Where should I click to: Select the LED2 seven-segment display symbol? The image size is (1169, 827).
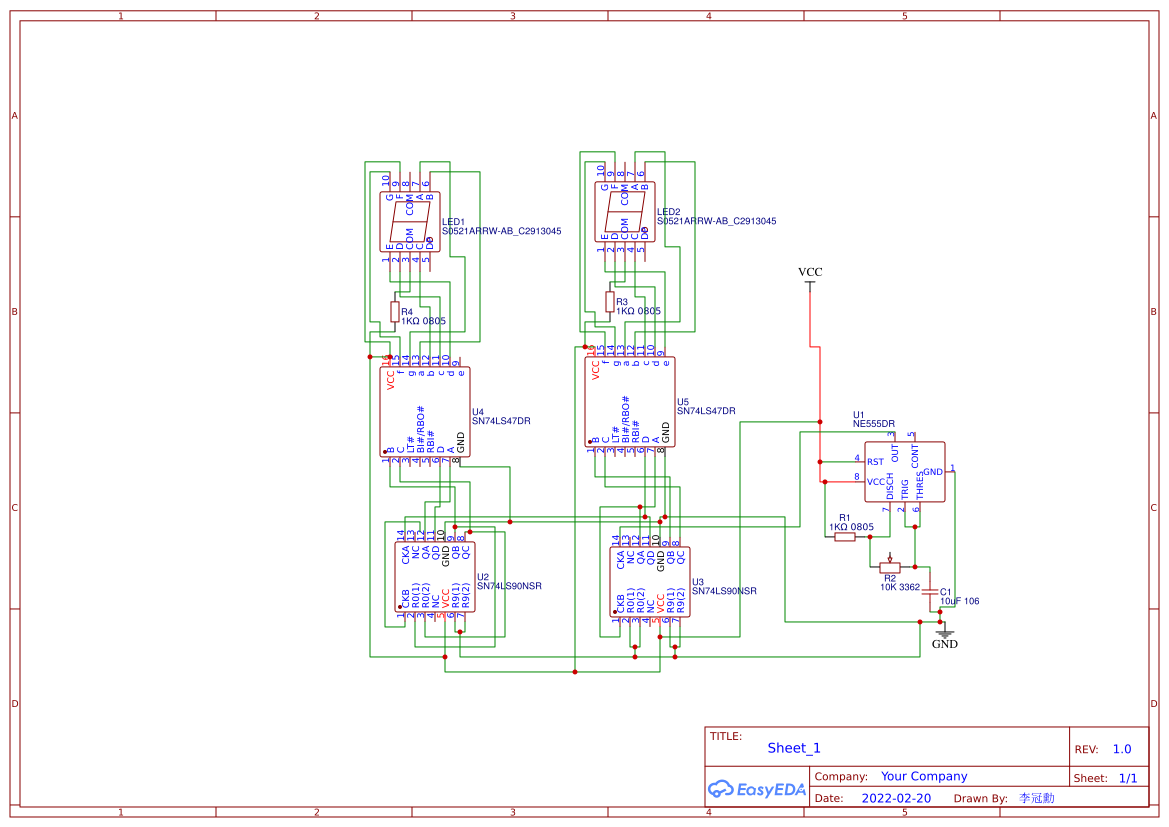(625, 212)
